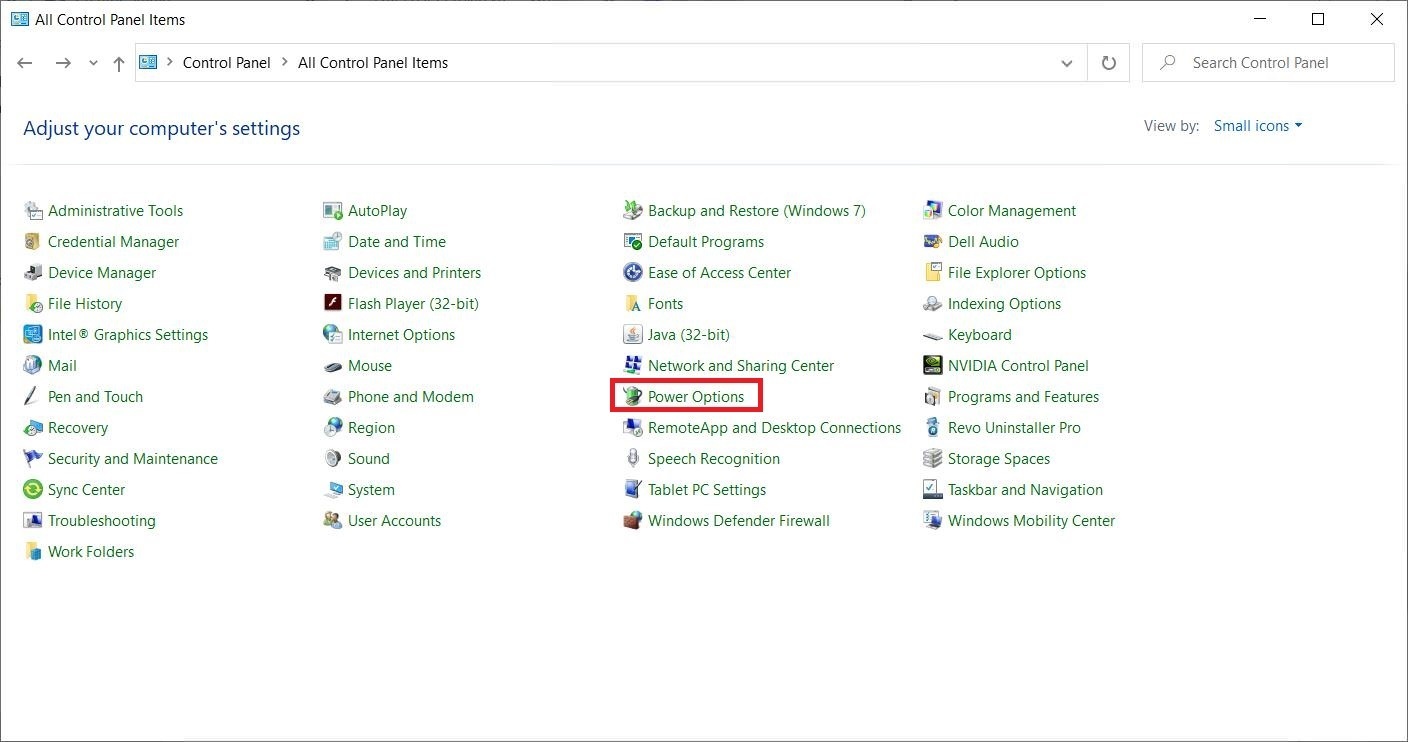1408x742 pixels.
Task: Open the Sync Center icon
Action: click(x=32, y=490)
